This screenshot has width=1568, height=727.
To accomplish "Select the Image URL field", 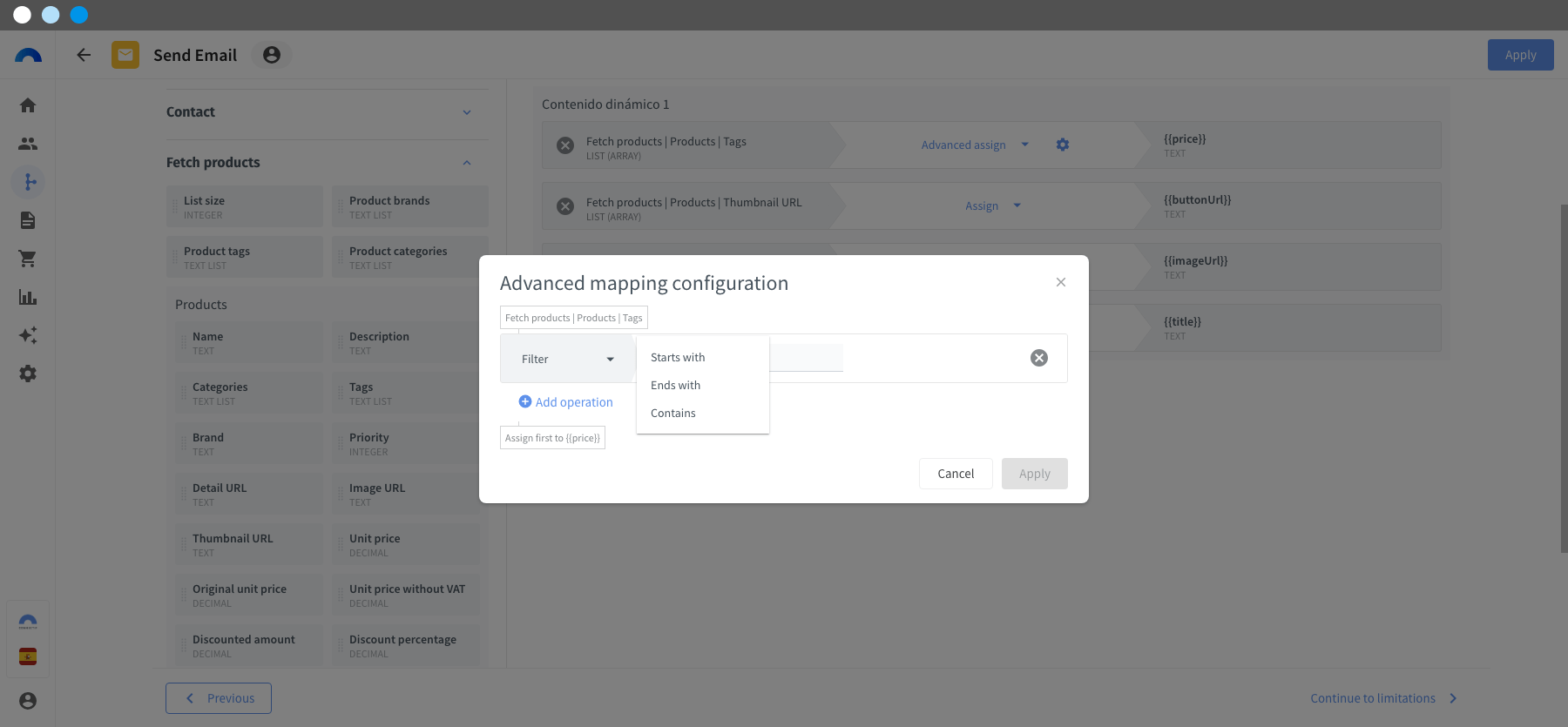I will point(406,494).
